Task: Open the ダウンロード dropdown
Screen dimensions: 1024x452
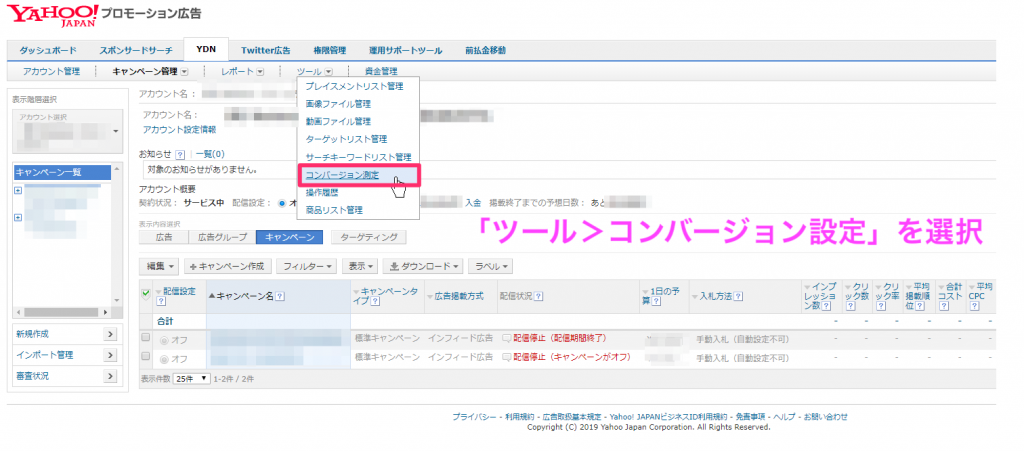Action: 423,266
